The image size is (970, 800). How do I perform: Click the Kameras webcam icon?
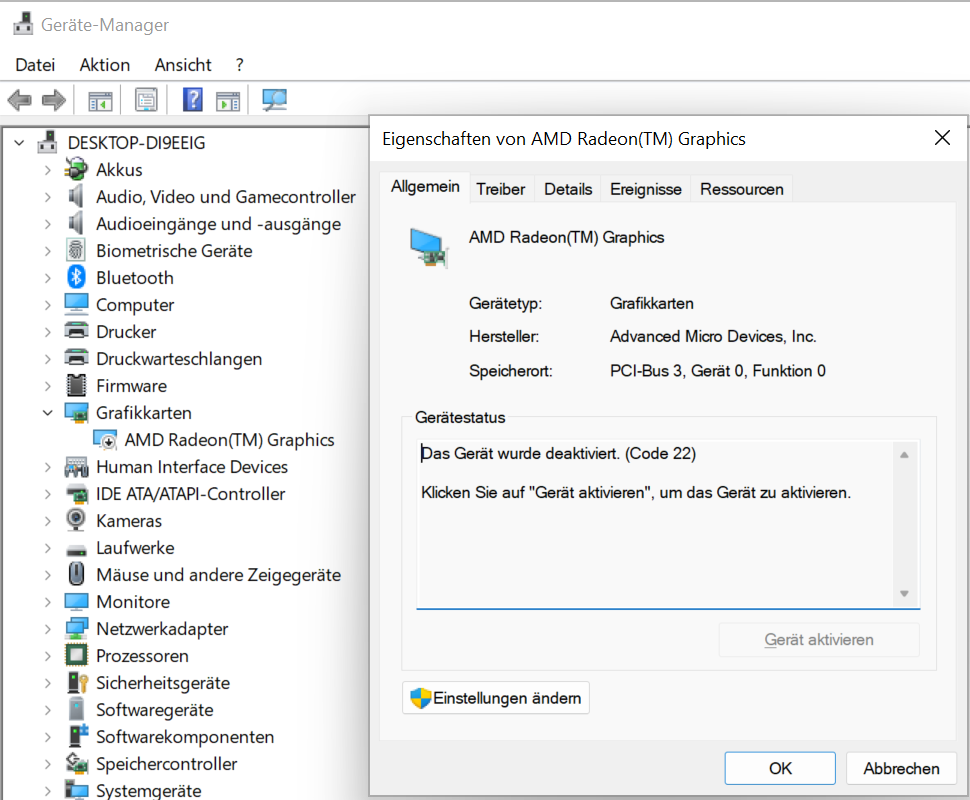point(76,520)
